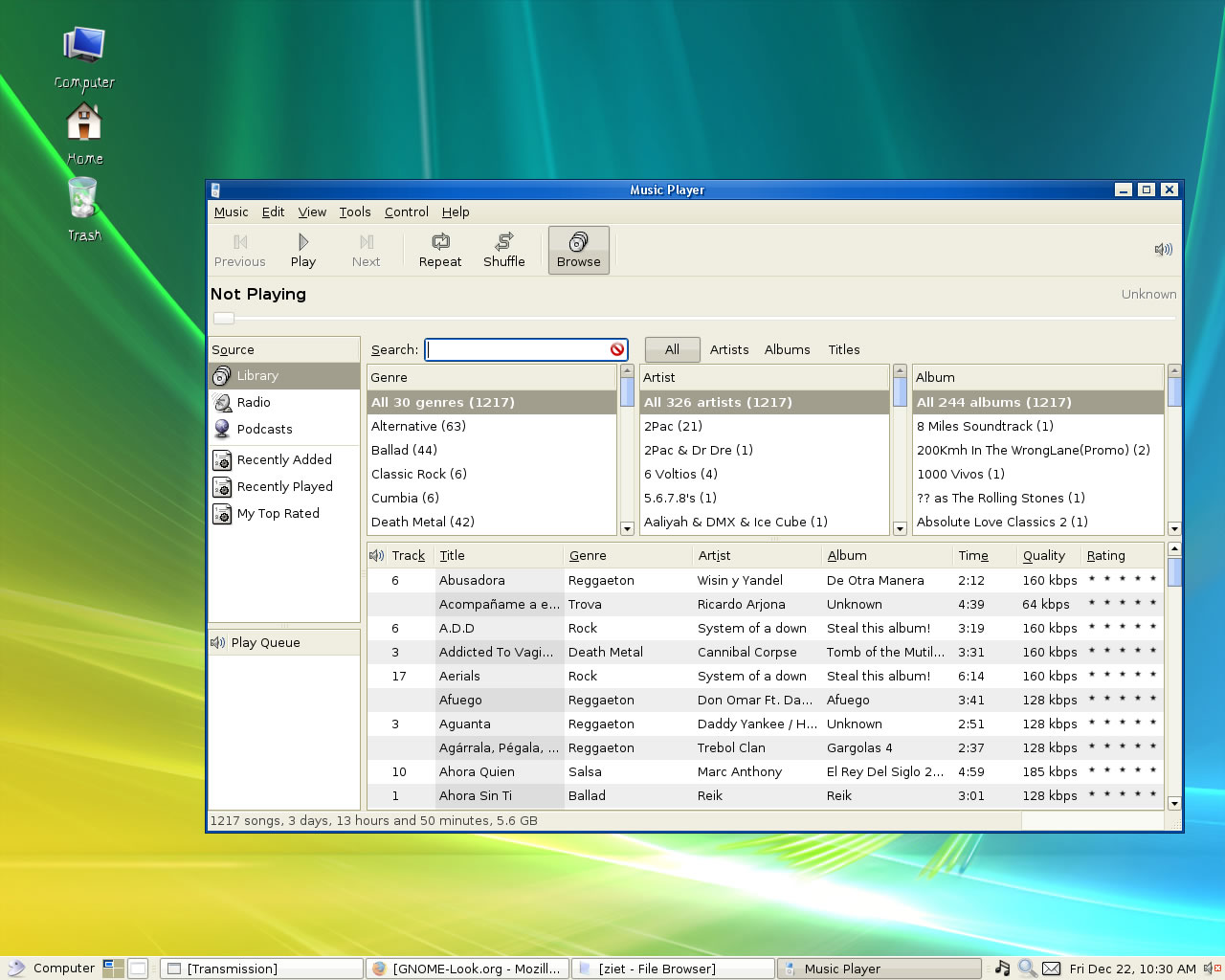This screenshot has width=1225, height=980.
Task: Open the Computer panel menu
Action: (50, 969)
